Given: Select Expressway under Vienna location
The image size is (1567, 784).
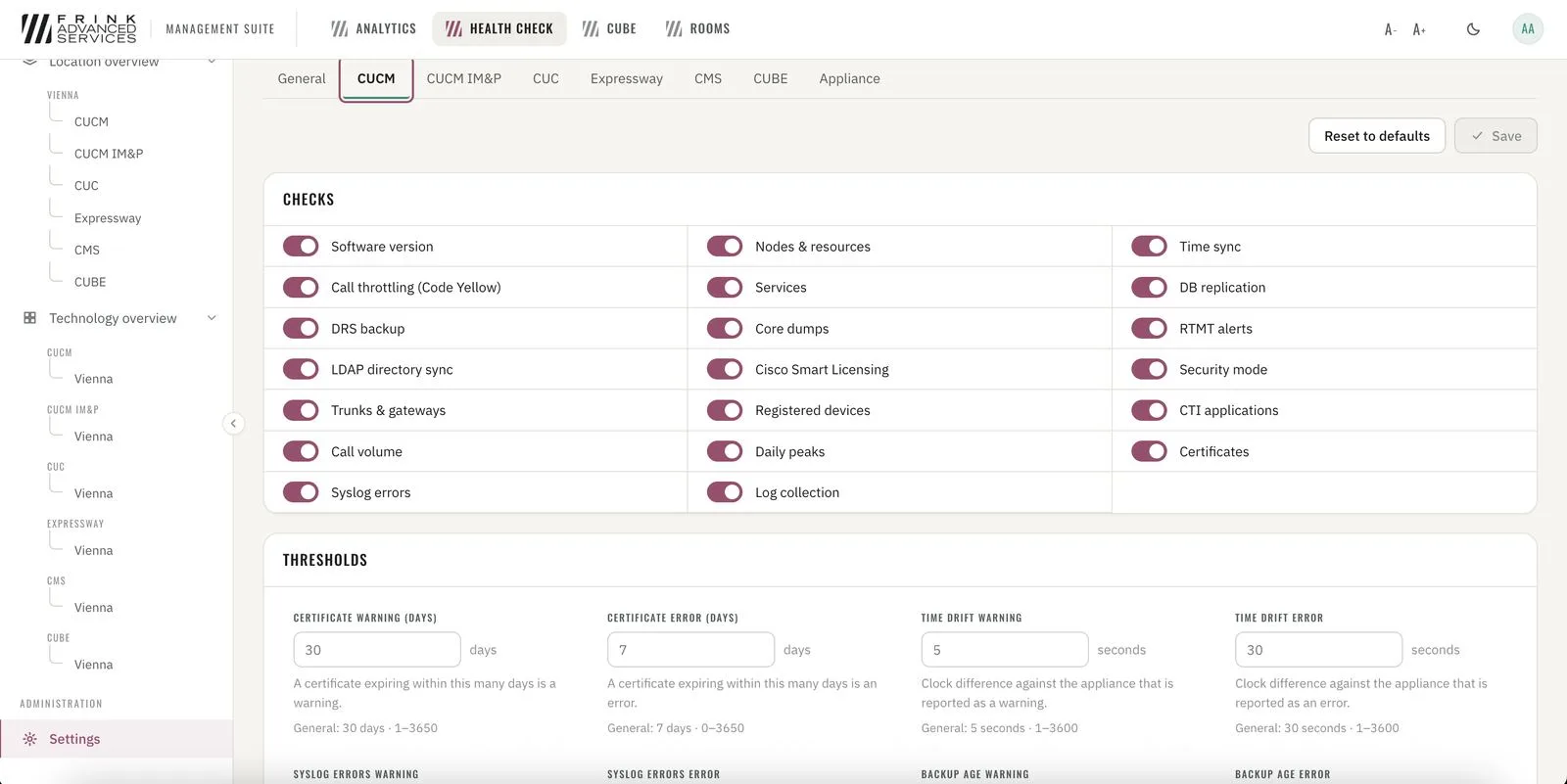Looking at the screenshot, I should [108, 218].
